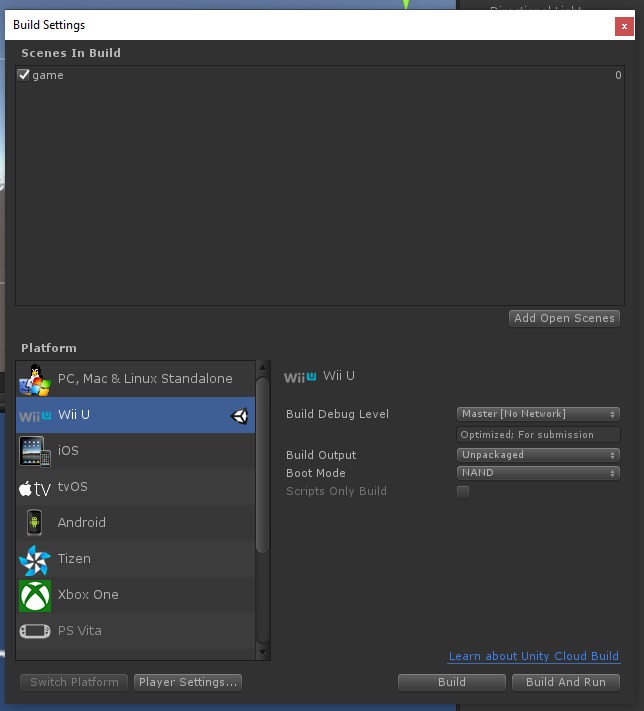
Task: Click the PS Vita handheld icon
Action: [x=35, y=631]
